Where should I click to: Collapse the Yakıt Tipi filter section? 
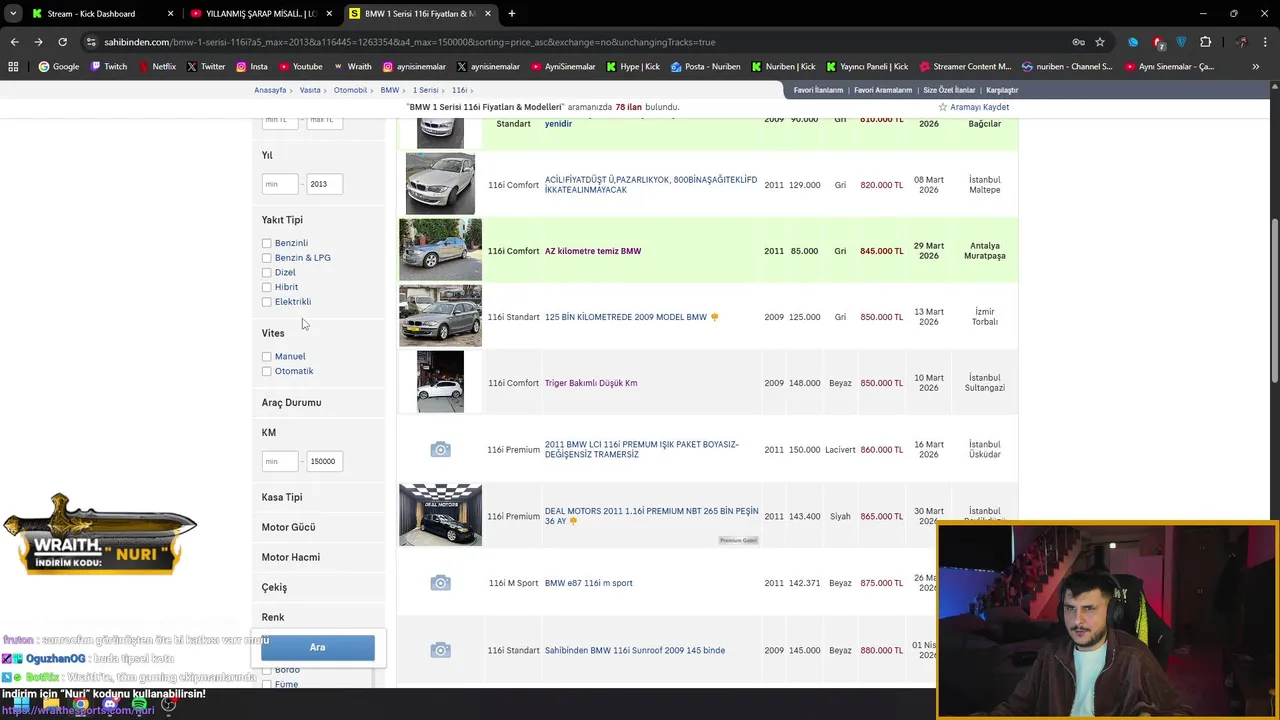pyautogui.click(x=282, y=220)
